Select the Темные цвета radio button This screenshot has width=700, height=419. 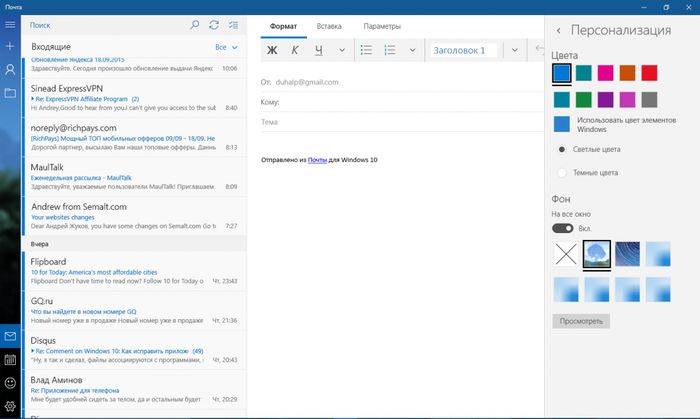pyautogui.click(x=563, y=172)
